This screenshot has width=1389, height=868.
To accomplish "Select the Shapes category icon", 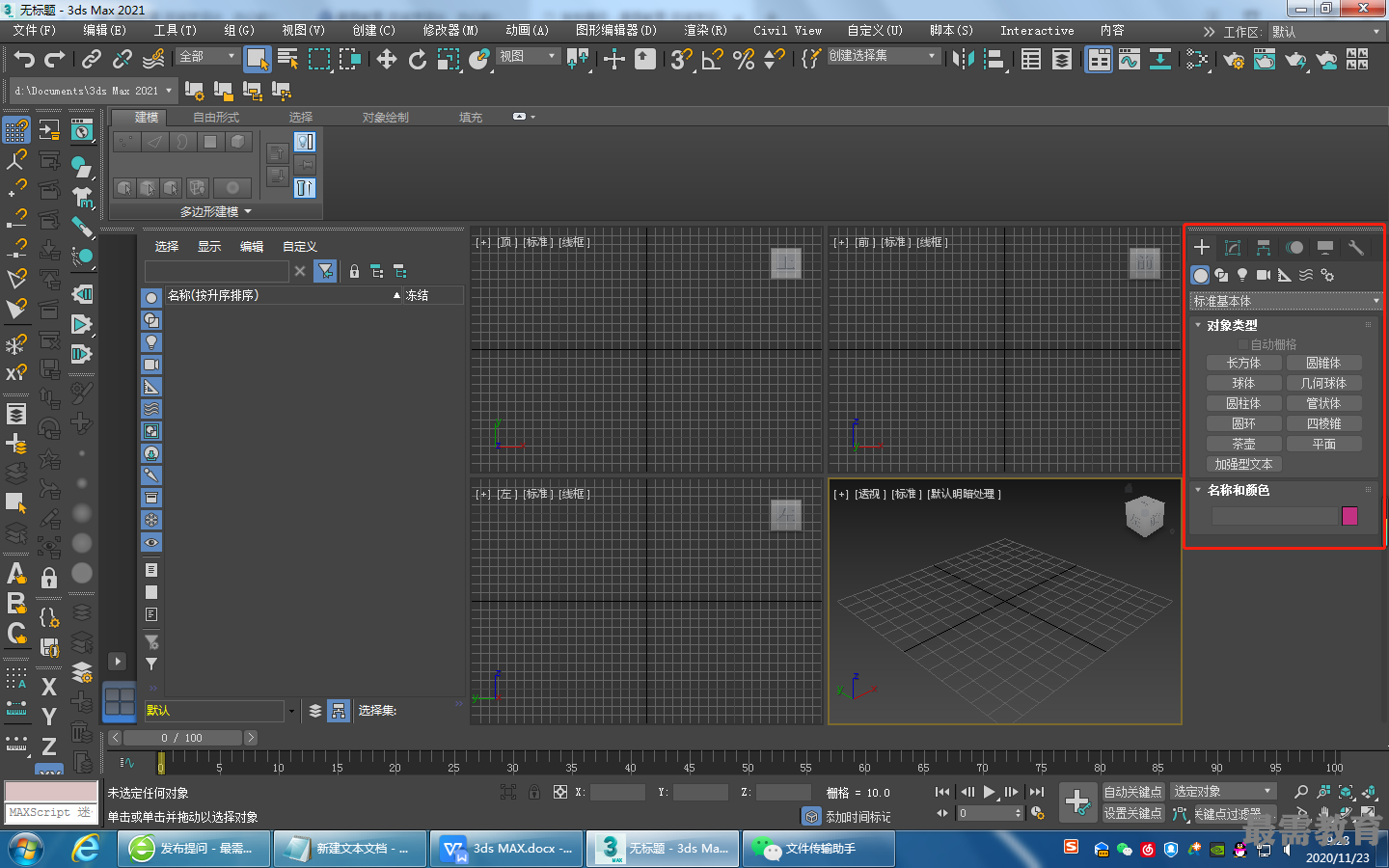I will [x=1221, y=275].
